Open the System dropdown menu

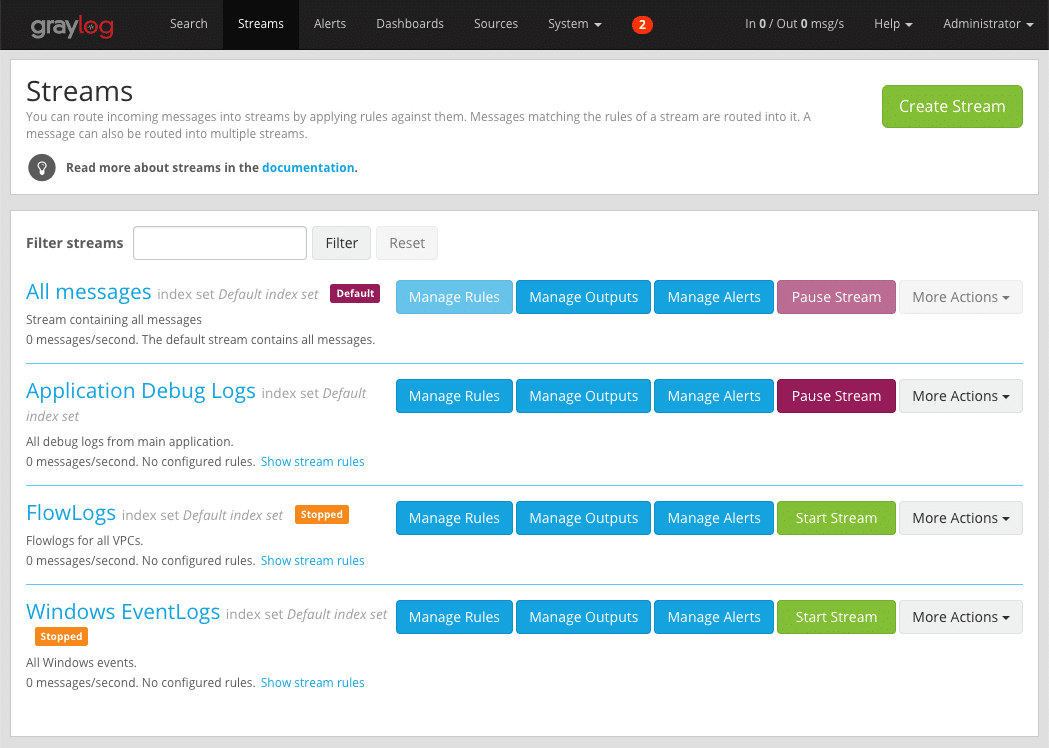(574, 24)
